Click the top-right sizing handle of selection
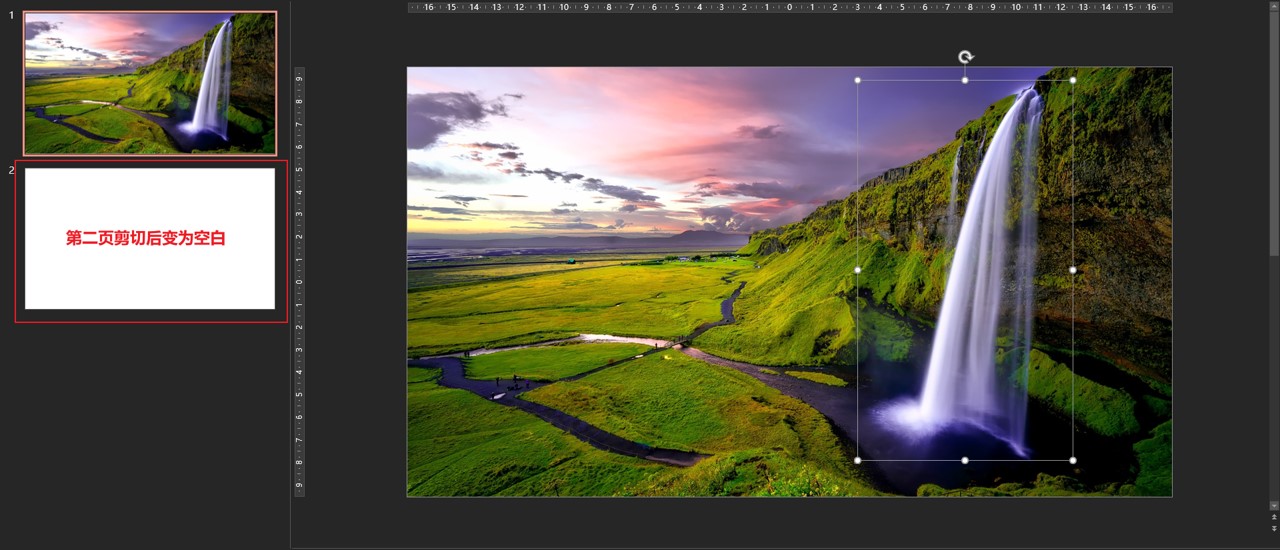1280x550 pixels. 1073,80
